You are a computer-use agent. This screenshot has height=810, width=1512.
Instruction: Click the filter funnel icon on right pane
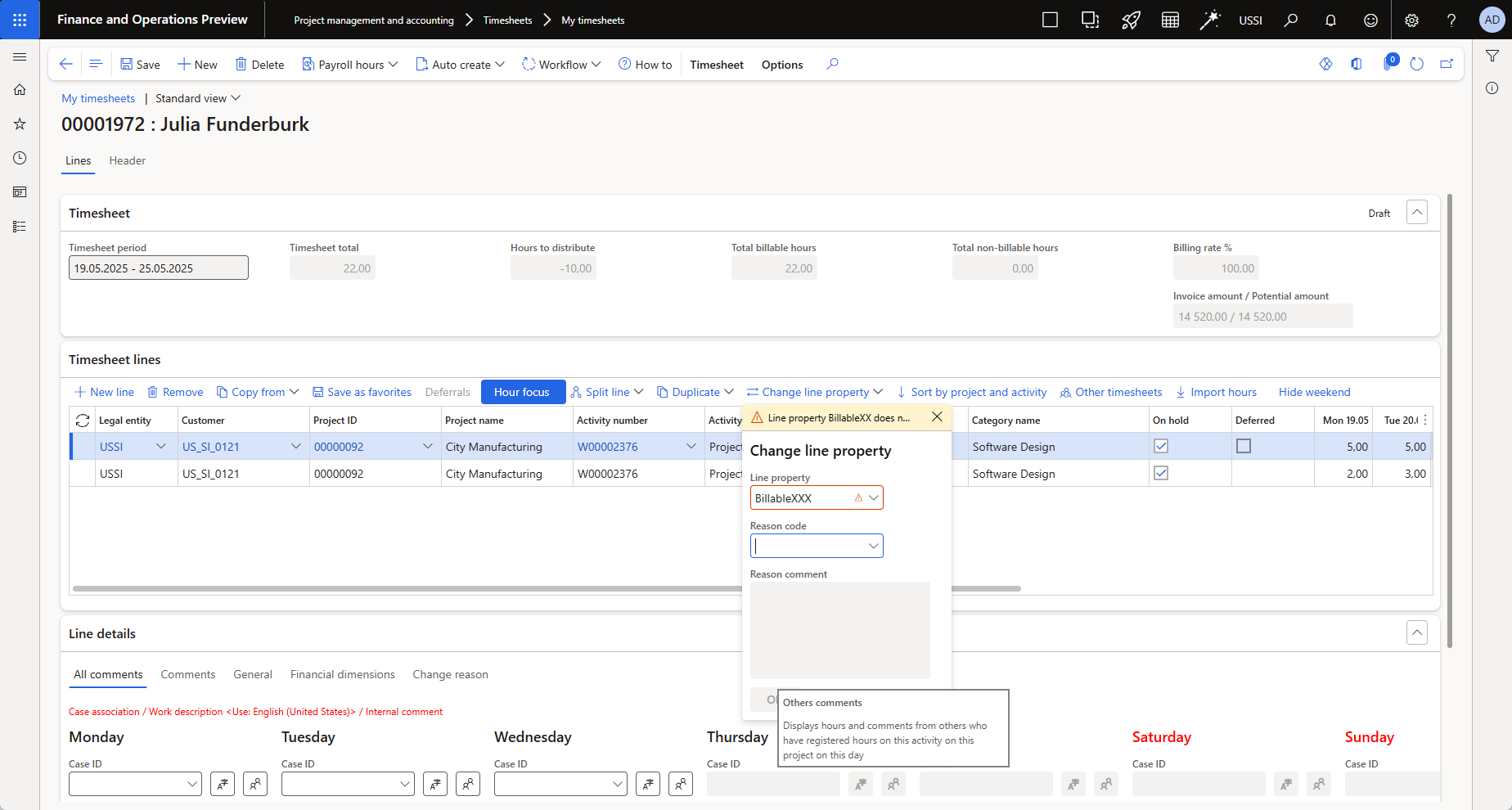1492,56
